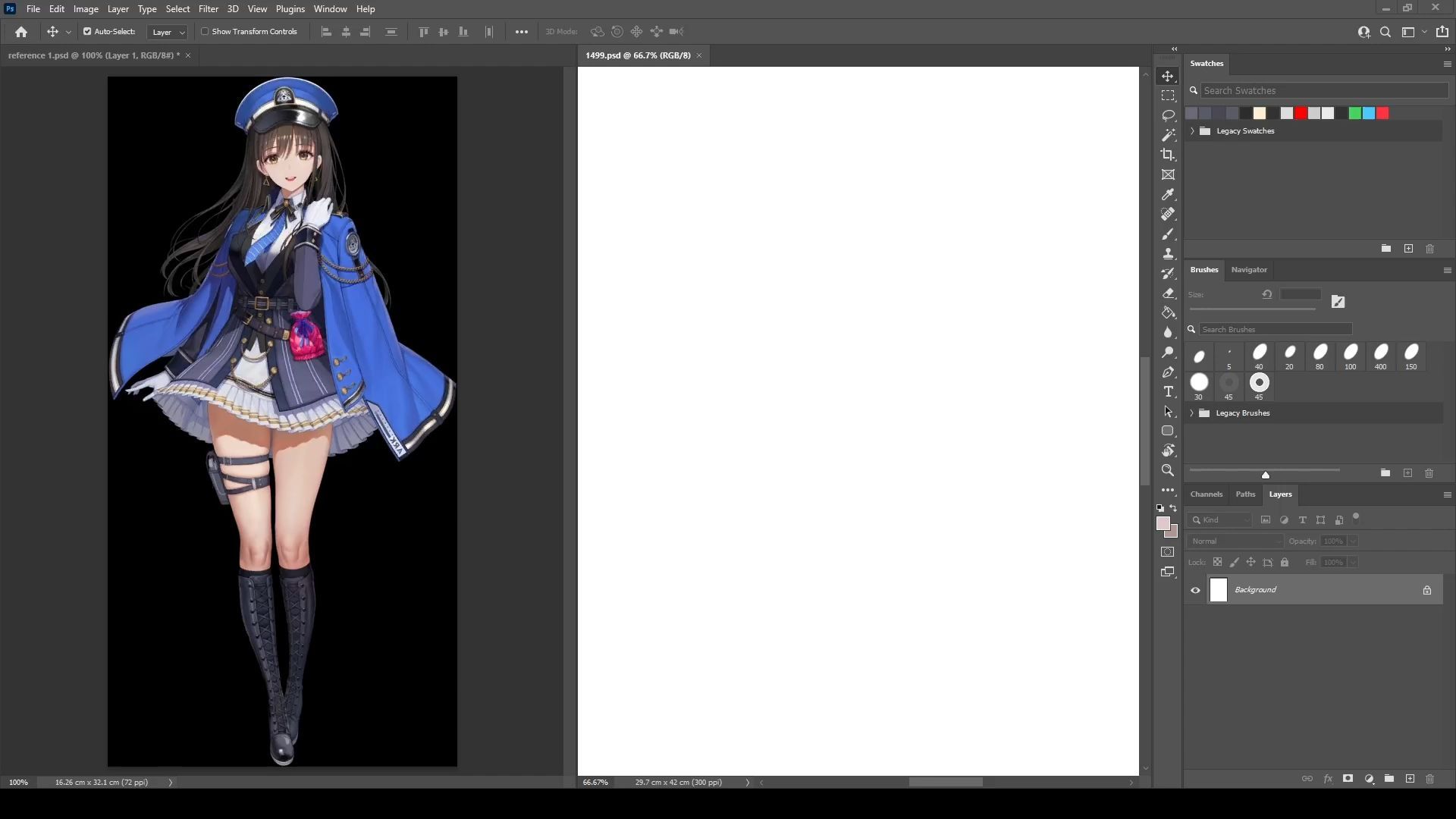Select the Background layer thumbnail
1456x819 pixels.
point(1219,590)
